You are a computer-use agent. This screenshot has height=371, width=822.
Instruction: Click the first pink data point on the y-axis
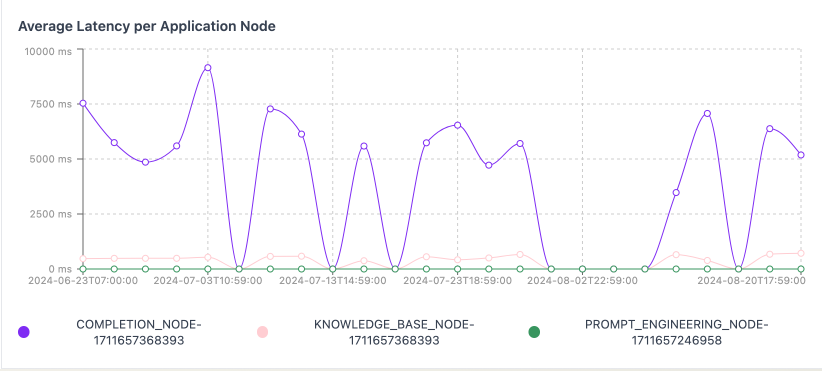[x=83, y=258]
